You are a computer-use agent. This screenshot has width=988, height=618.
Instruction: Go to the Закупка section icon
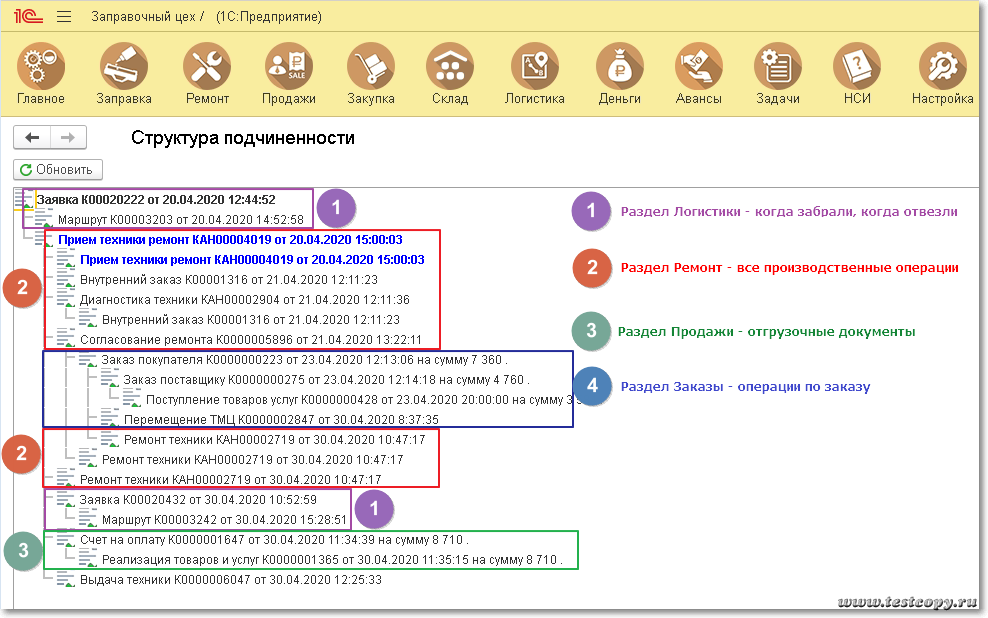tap(371, 67)
